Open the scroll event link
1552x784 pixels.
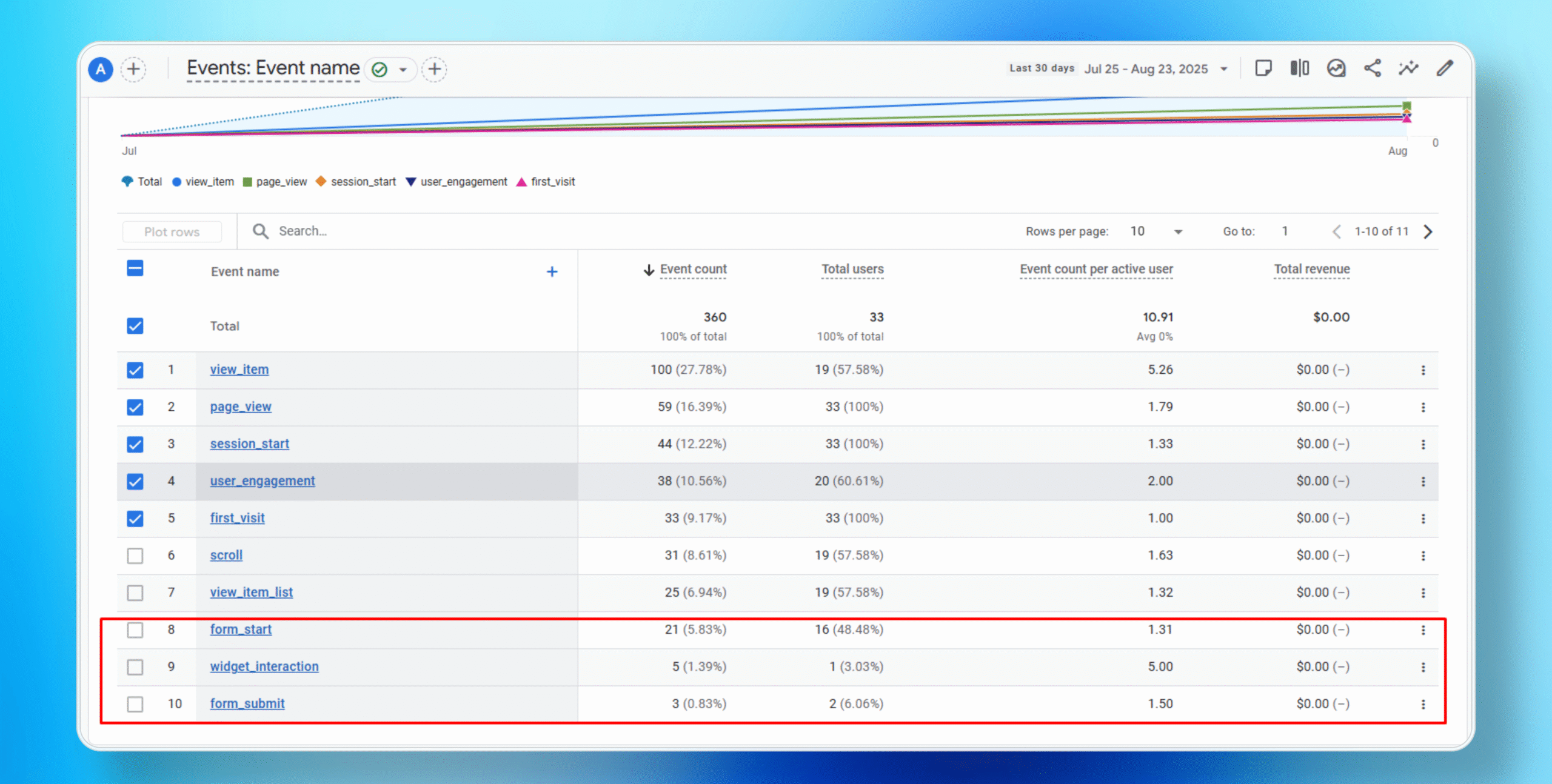[226, 555]
